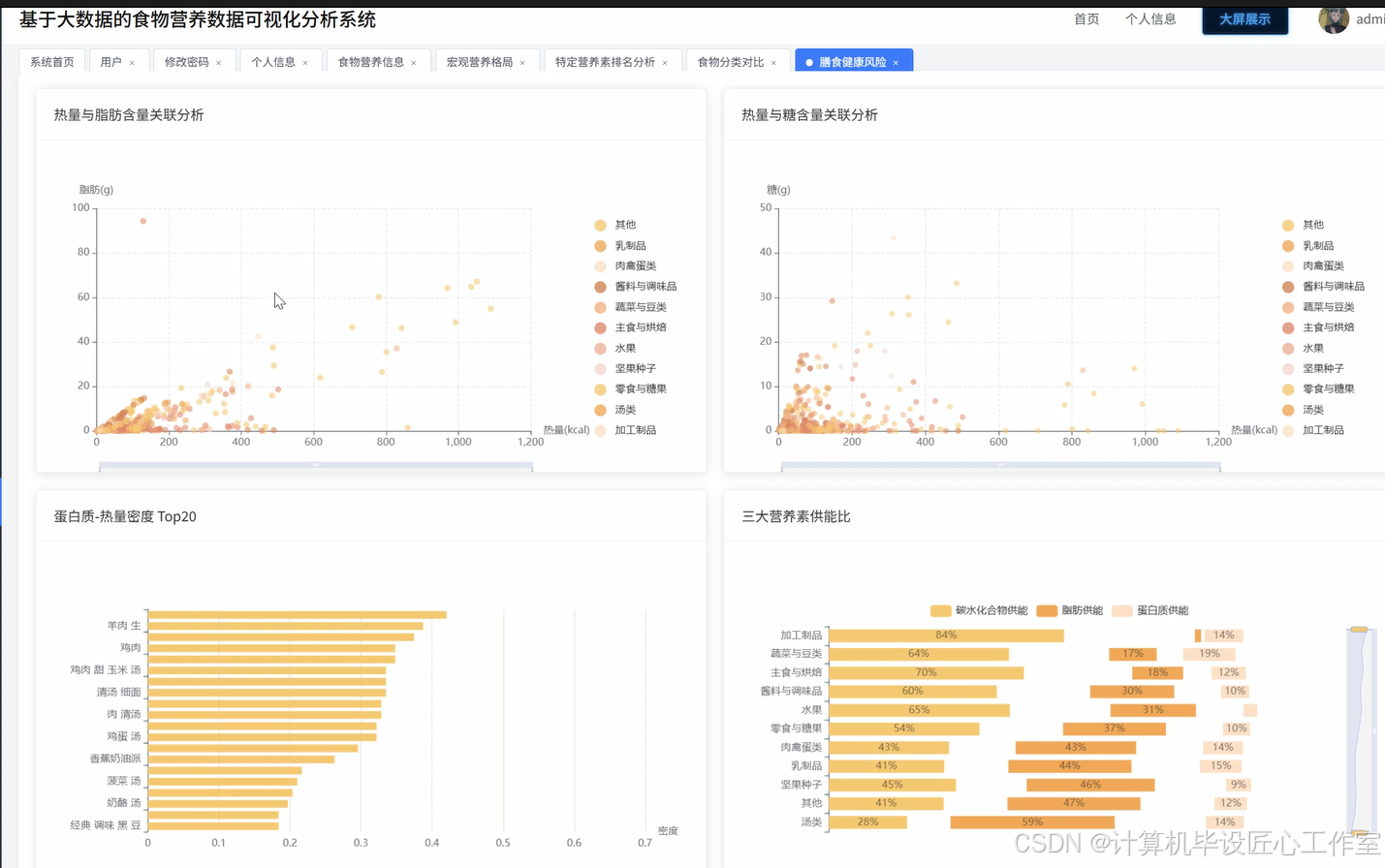Click the vertical zoom slider of 三大营养素供能比
The height and width of the screenshot is (868, 1385).
(x=1360, y=730)
